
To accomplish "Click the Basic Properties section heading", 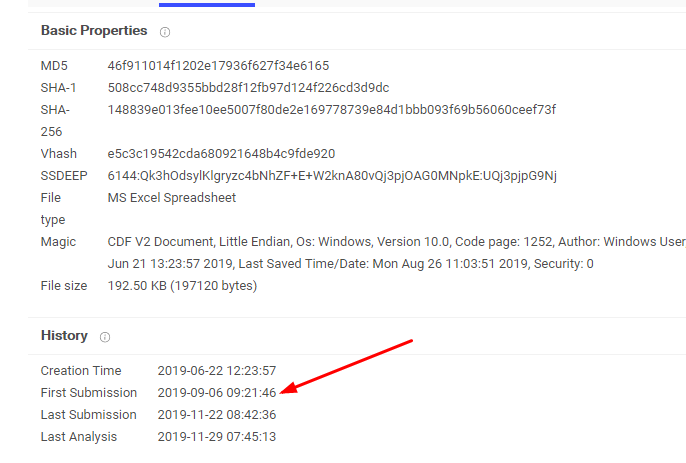I will pos(94,31).
